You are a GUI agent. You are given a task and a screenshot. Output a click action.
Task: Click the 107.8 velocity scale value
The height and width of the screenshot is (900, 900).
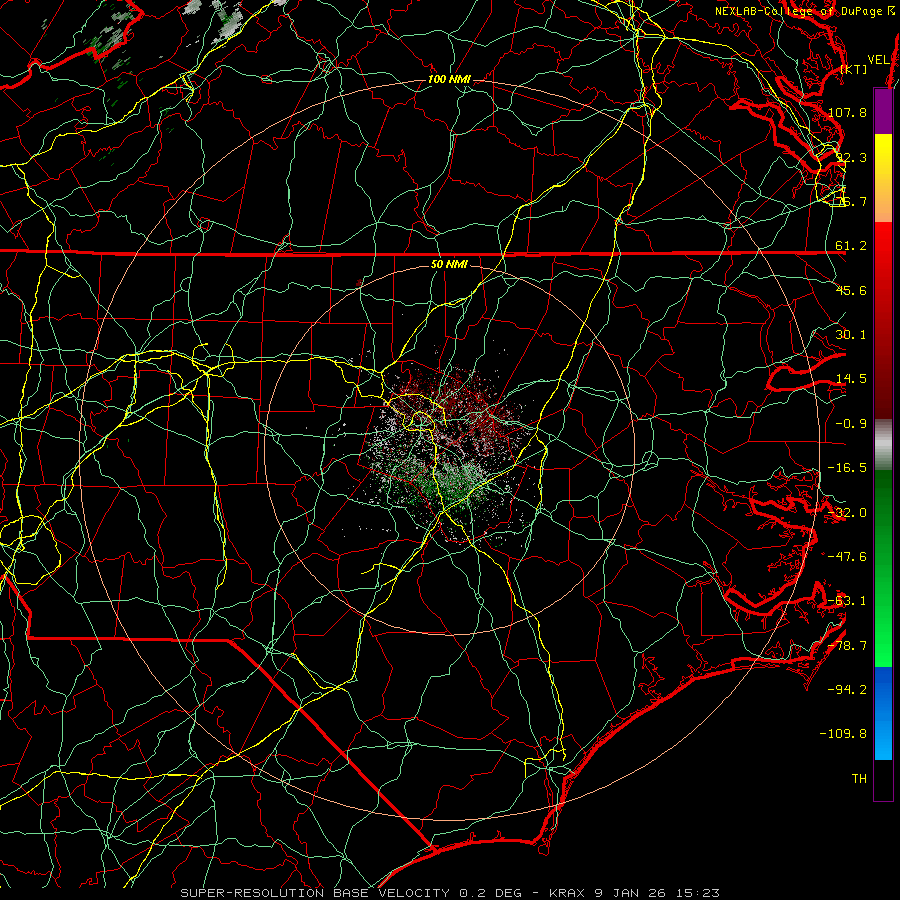tap(847, 112)
